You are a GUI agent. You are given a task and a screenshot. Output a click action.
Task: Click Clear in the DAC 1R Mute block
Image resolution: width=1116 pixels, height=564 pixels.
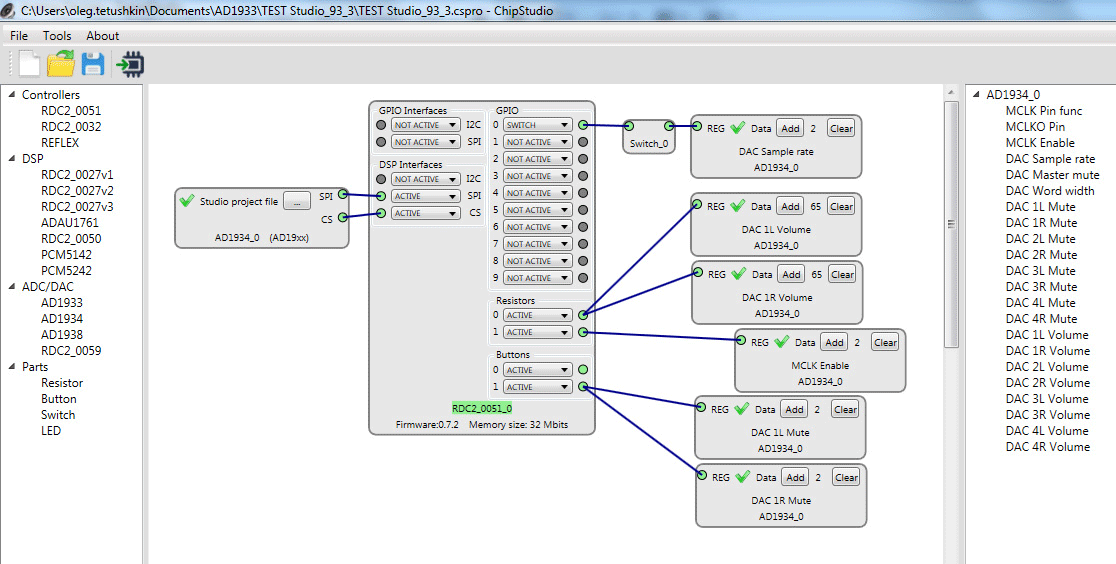(846, 477)
